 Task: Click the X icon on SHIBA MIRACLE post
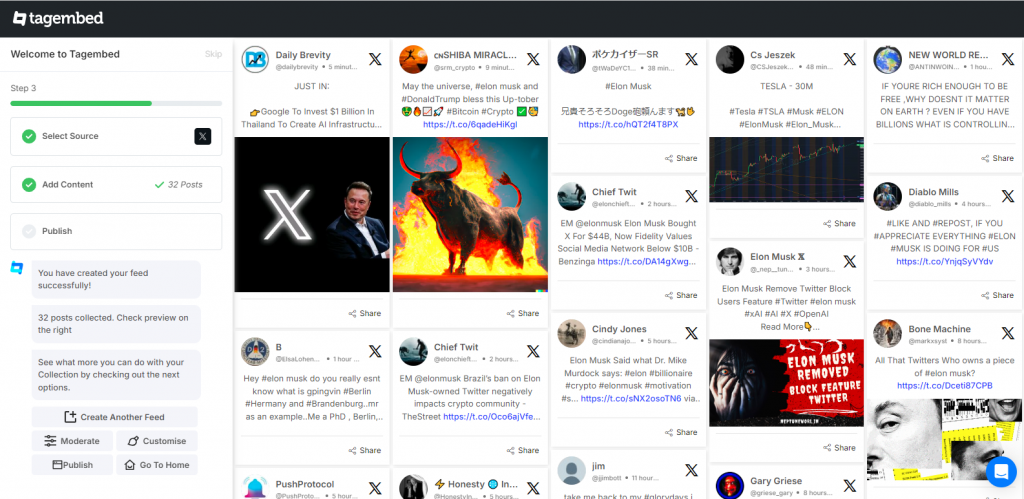533,59
